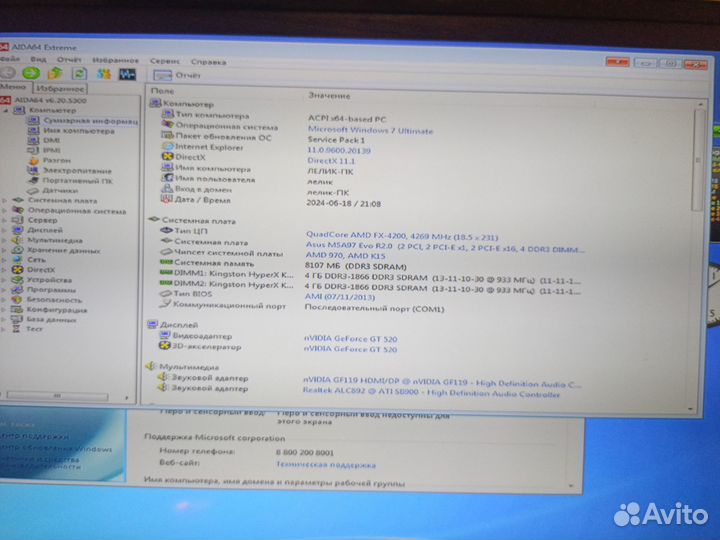Open the Избранное menu in menu bar

(x=115, y=60)
